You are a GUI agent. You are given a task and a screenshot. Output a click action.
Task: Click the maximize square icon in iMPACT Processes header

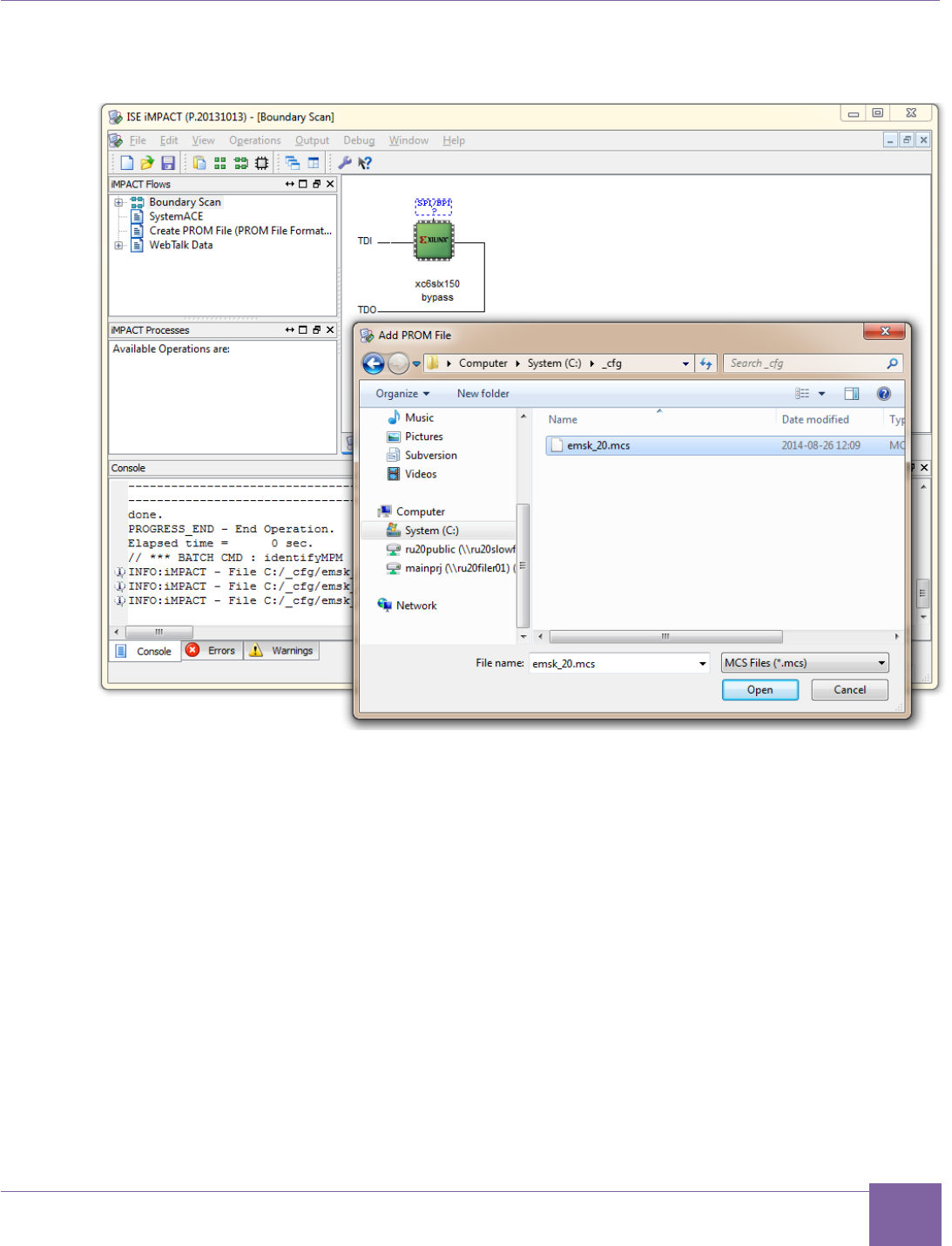(x=303, y=329)
